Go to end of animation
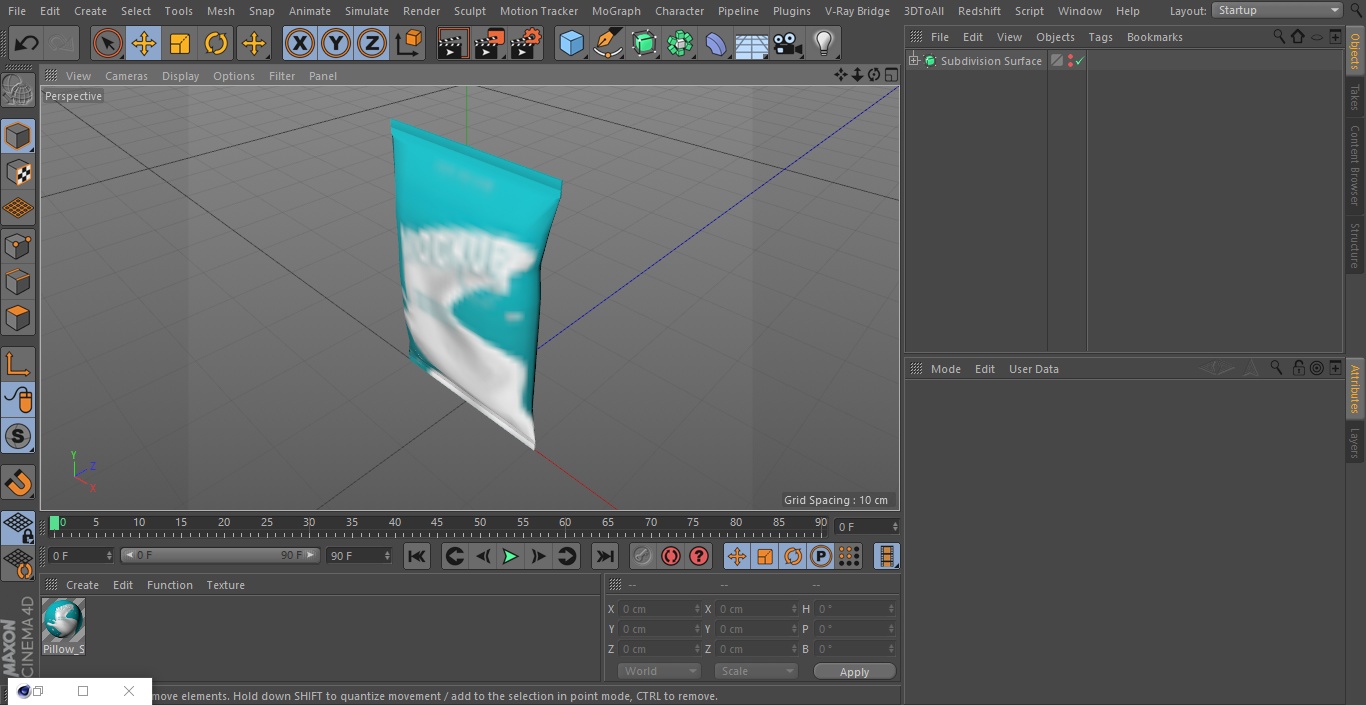Image resolution: width=1366 pixels, height=705 pixels. coord(605,556)
